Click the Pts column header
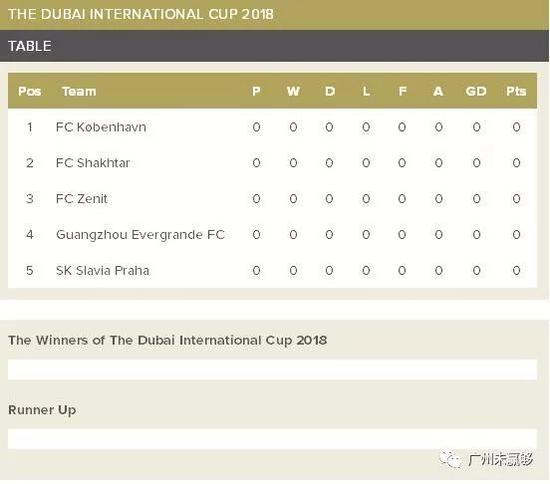 (516, 91)
